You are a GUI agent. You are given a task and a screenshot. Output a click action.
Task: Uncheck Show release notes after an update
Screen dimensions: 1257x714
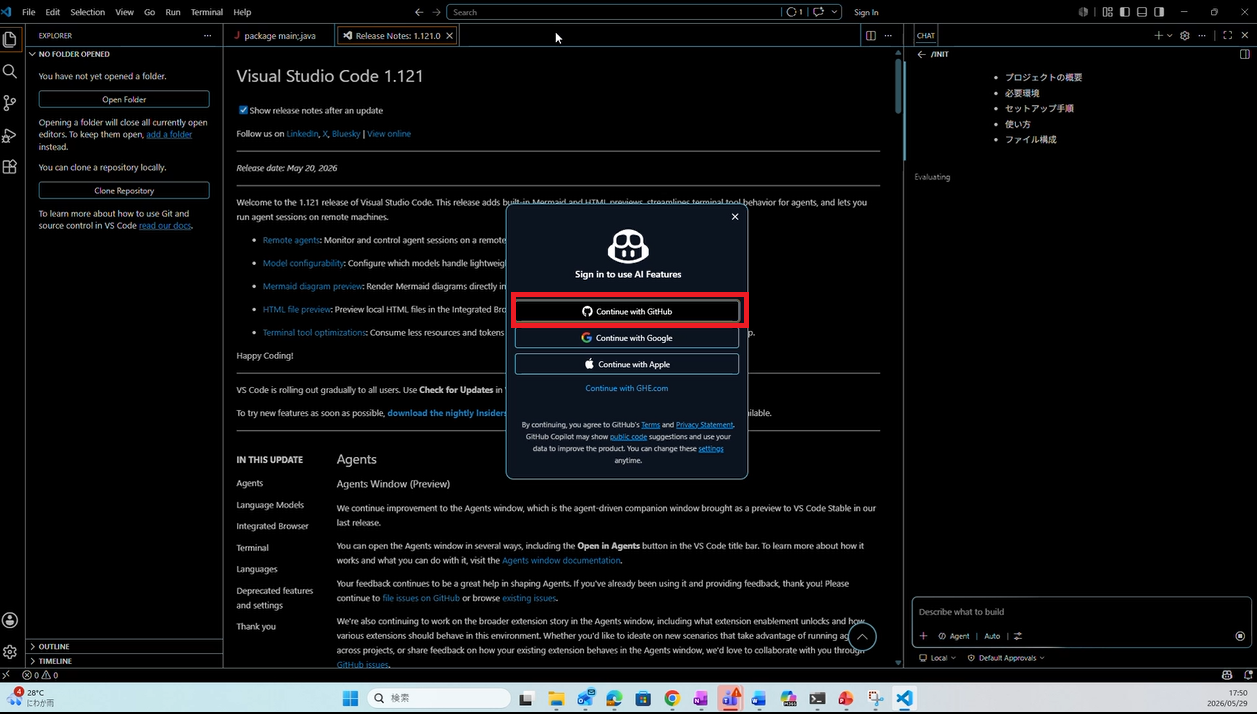[x=243, y=110]
